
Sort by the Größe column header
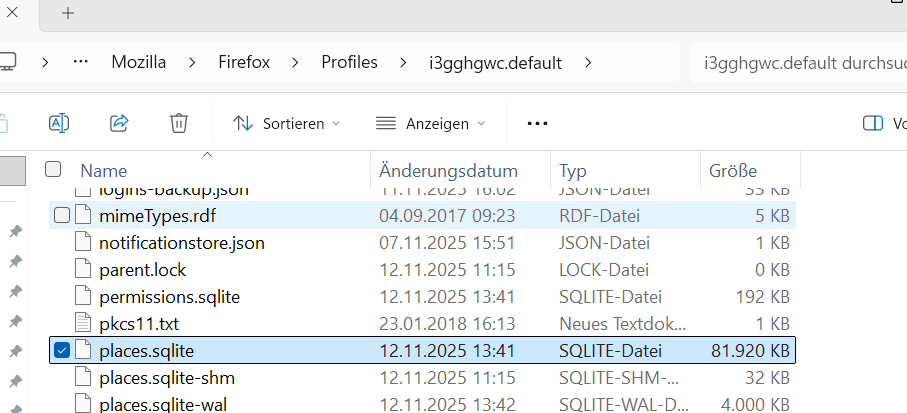tap(733, 171)
